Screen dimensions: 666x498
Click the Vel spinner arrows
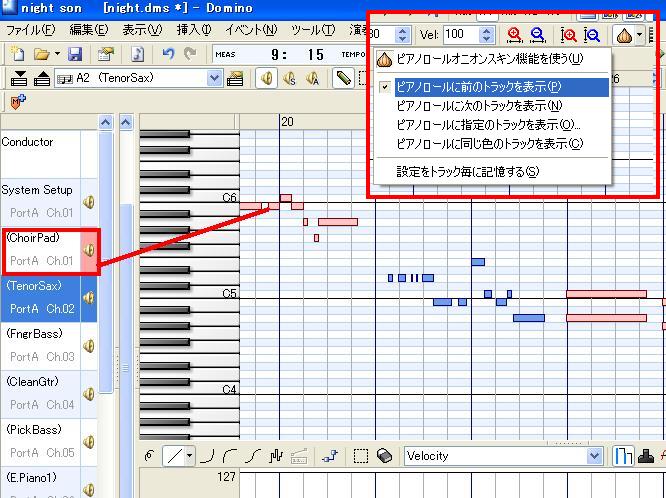[487, 34]
